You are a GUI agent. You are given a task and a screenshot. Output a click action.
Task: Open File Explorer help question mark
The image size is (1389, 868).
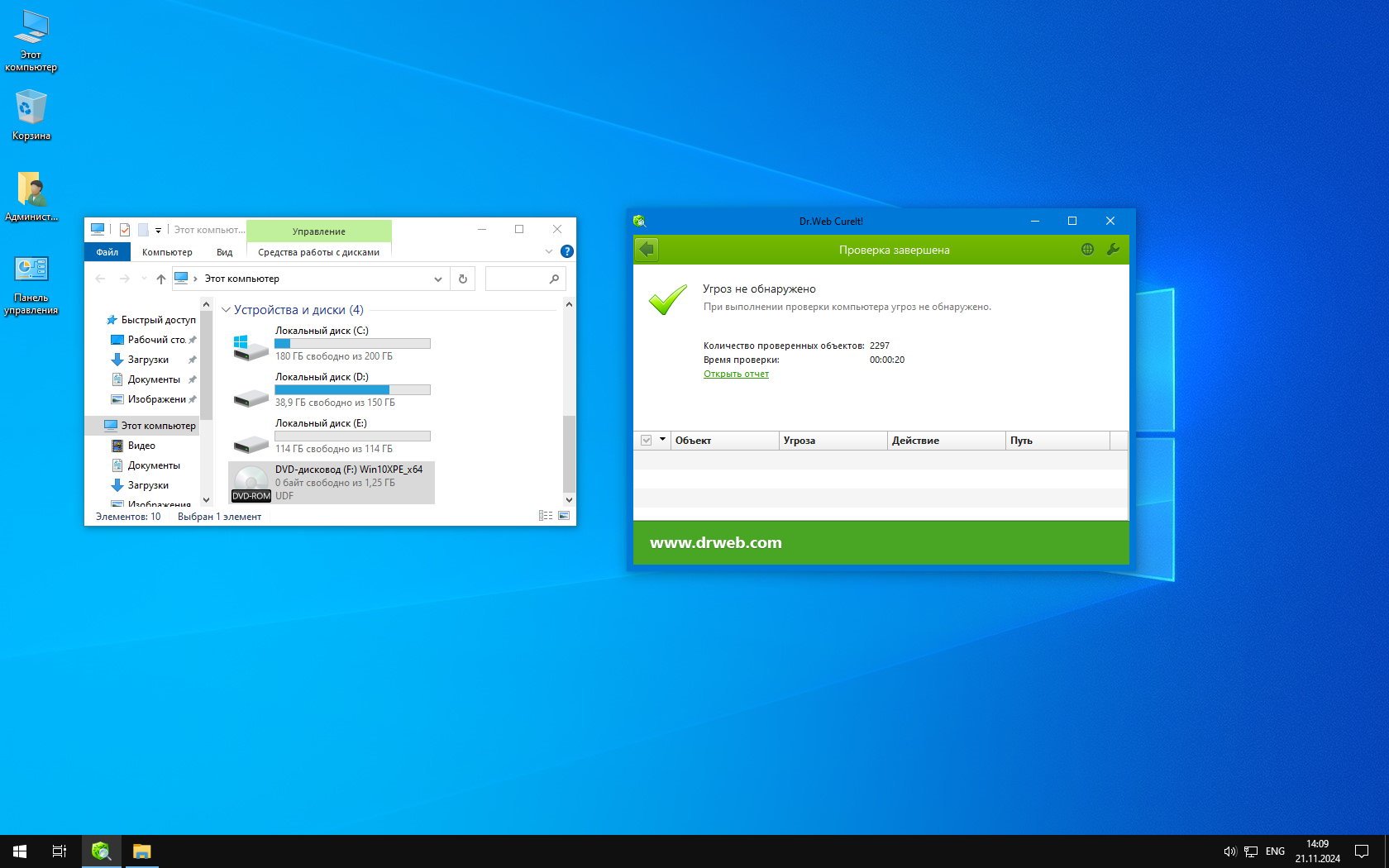[x=567, y=251]
